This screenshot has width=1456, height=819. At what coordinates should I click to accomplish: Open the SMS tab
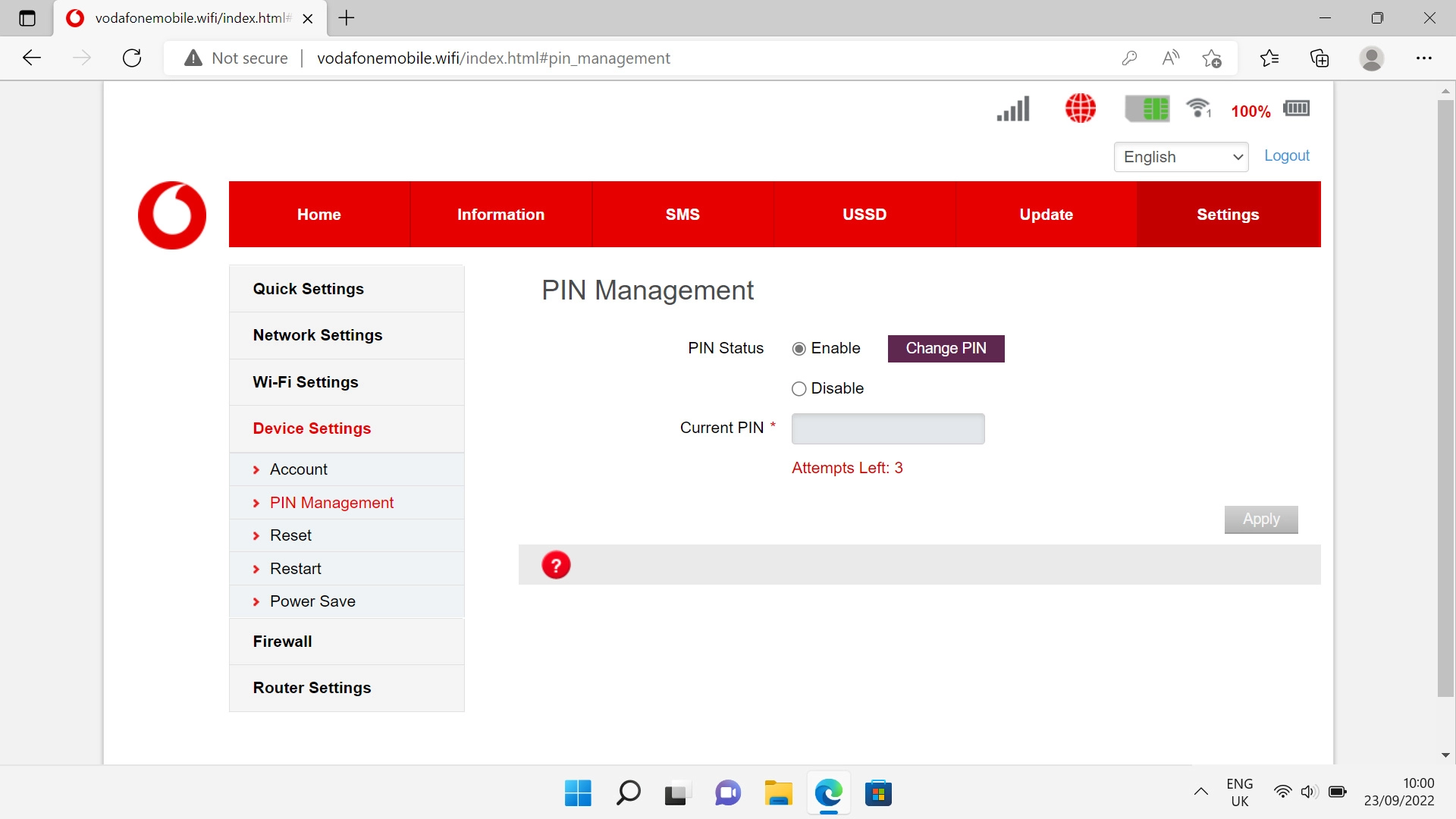pyautogui.click(x=682, y=215)
